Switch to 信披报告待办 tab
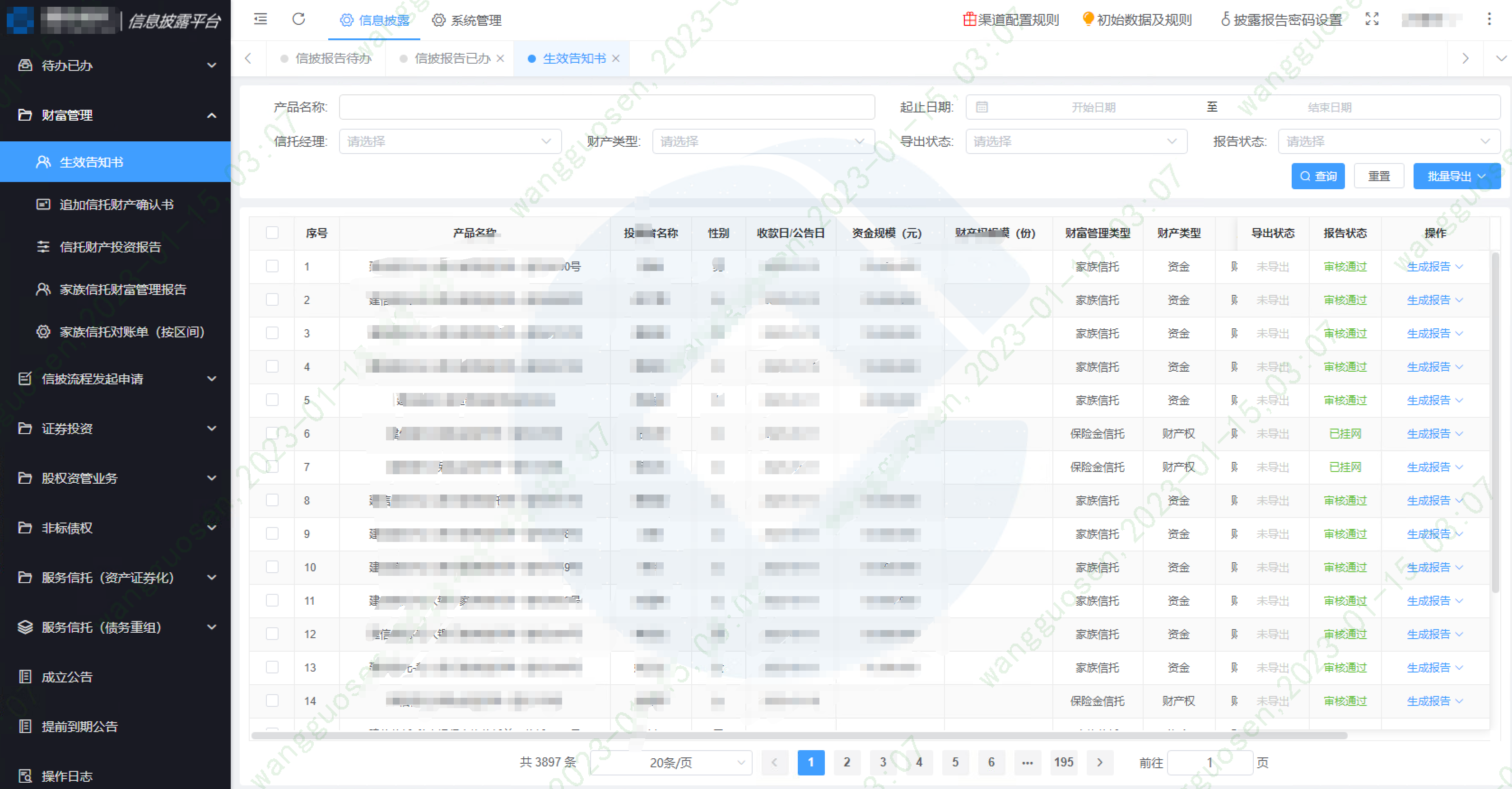The height and width of the screenshot is (789, 1512). [326, 58]
